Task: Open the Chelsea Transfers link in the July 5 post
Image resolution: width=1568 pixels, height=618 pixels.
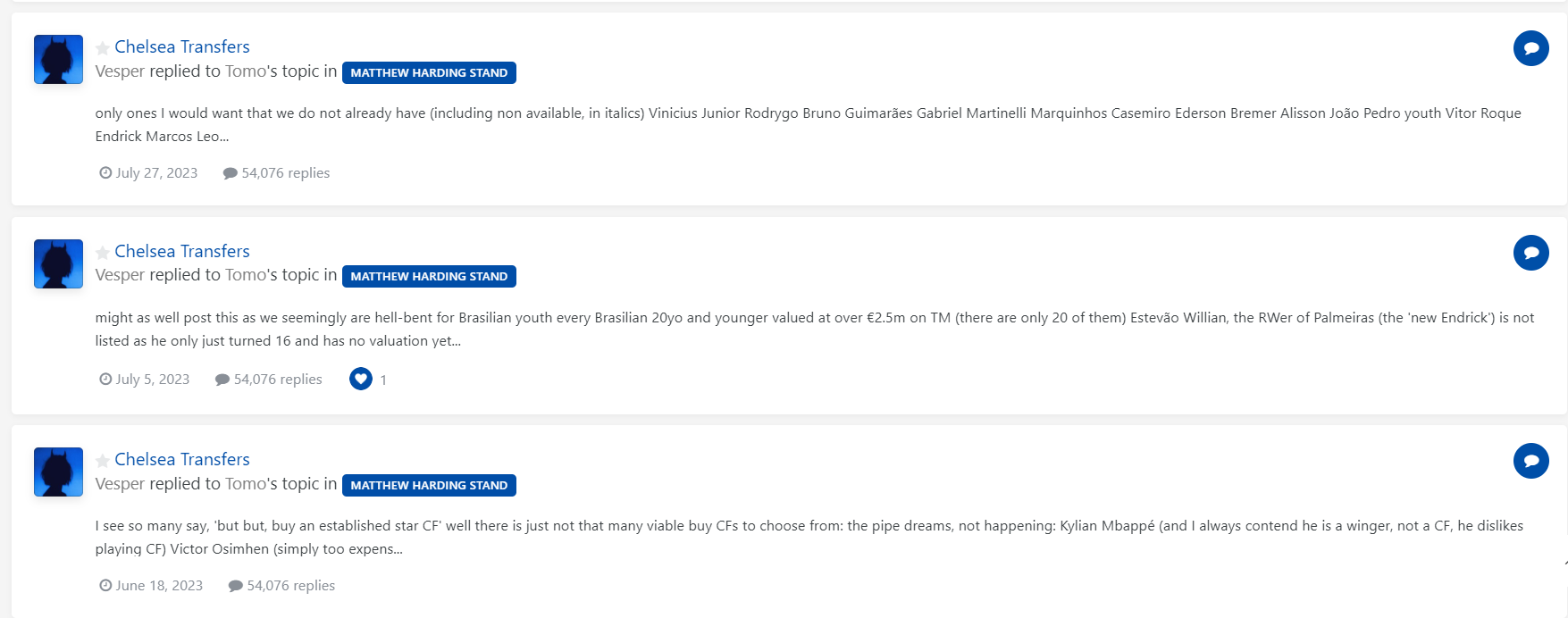Action: click(182, 251)
